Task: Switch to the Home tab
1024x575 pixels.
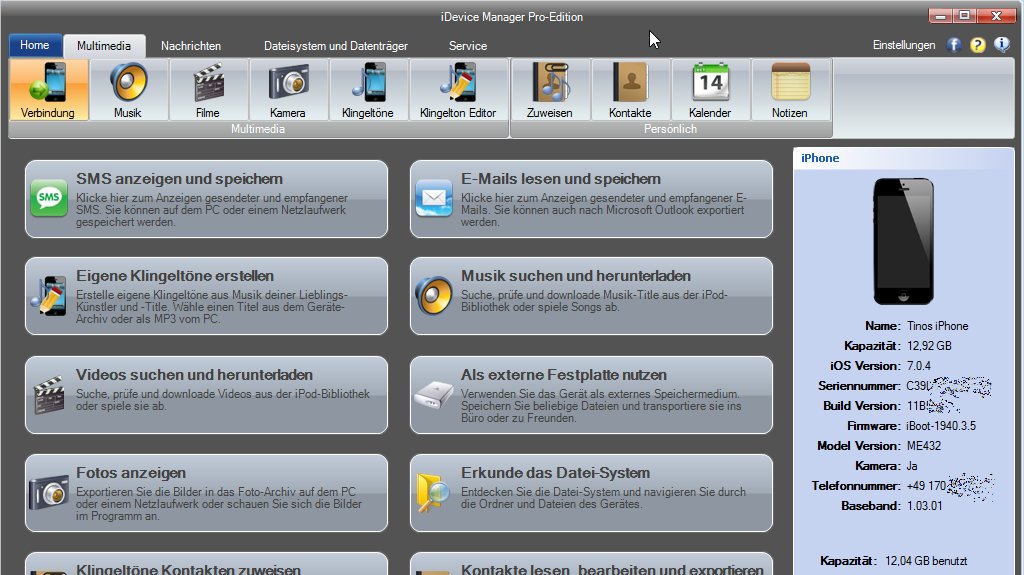Action: click(x=35, y=45)
